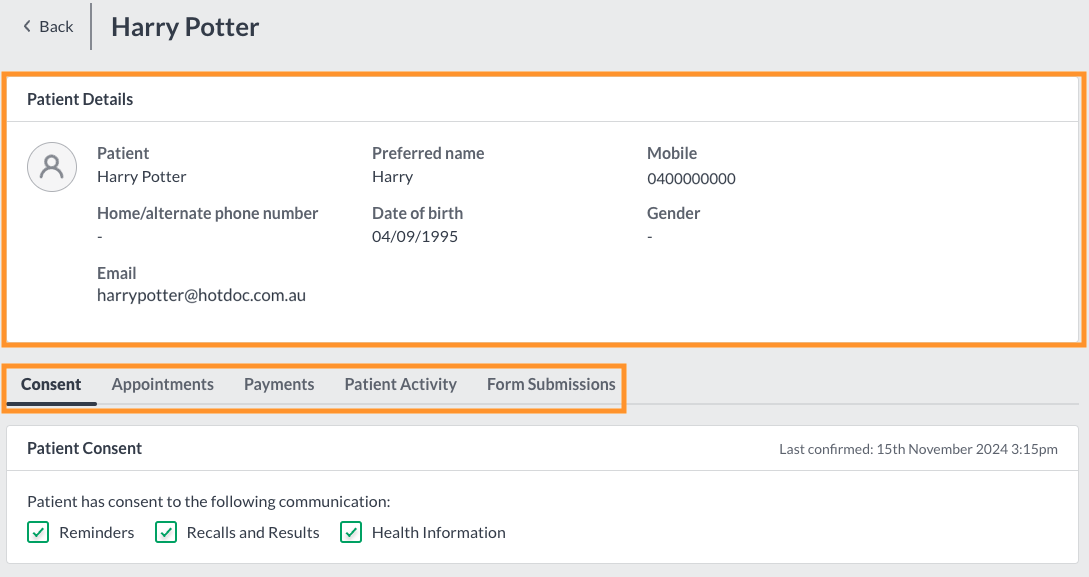Click the Harry Potter page title
This screenshot has width=1089, height=577.
coord(185,27)
